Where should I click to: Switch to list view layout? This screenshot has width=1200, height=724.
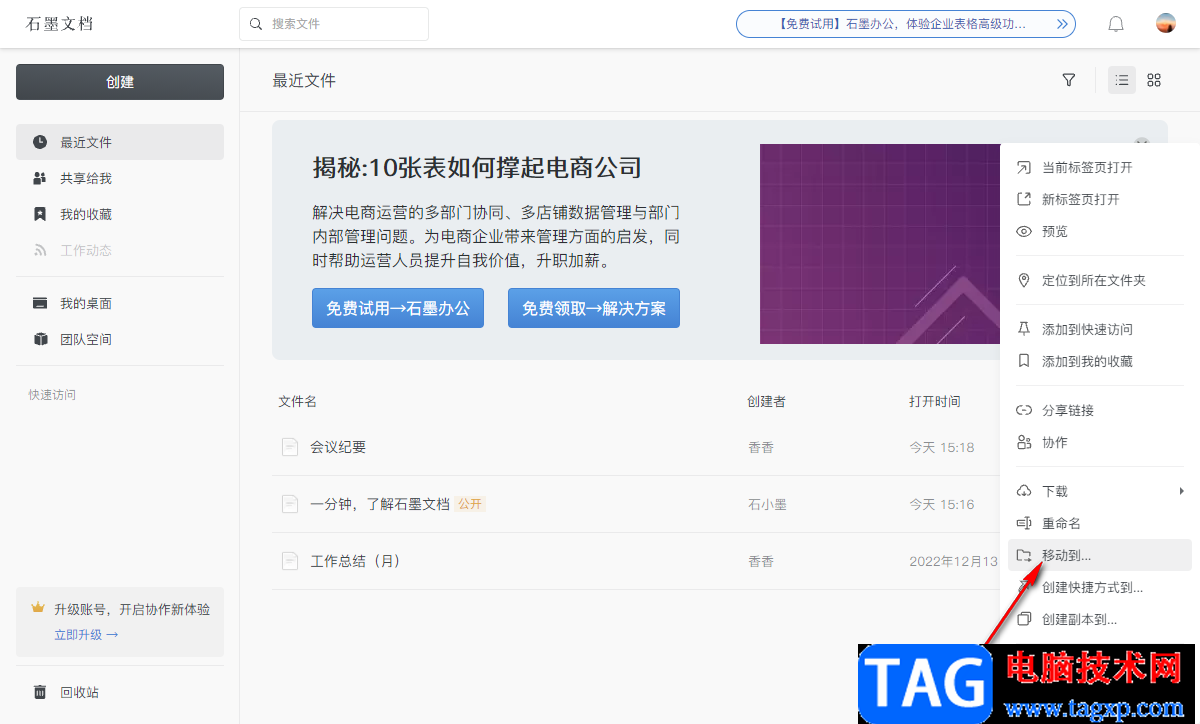click(1122, 80)
